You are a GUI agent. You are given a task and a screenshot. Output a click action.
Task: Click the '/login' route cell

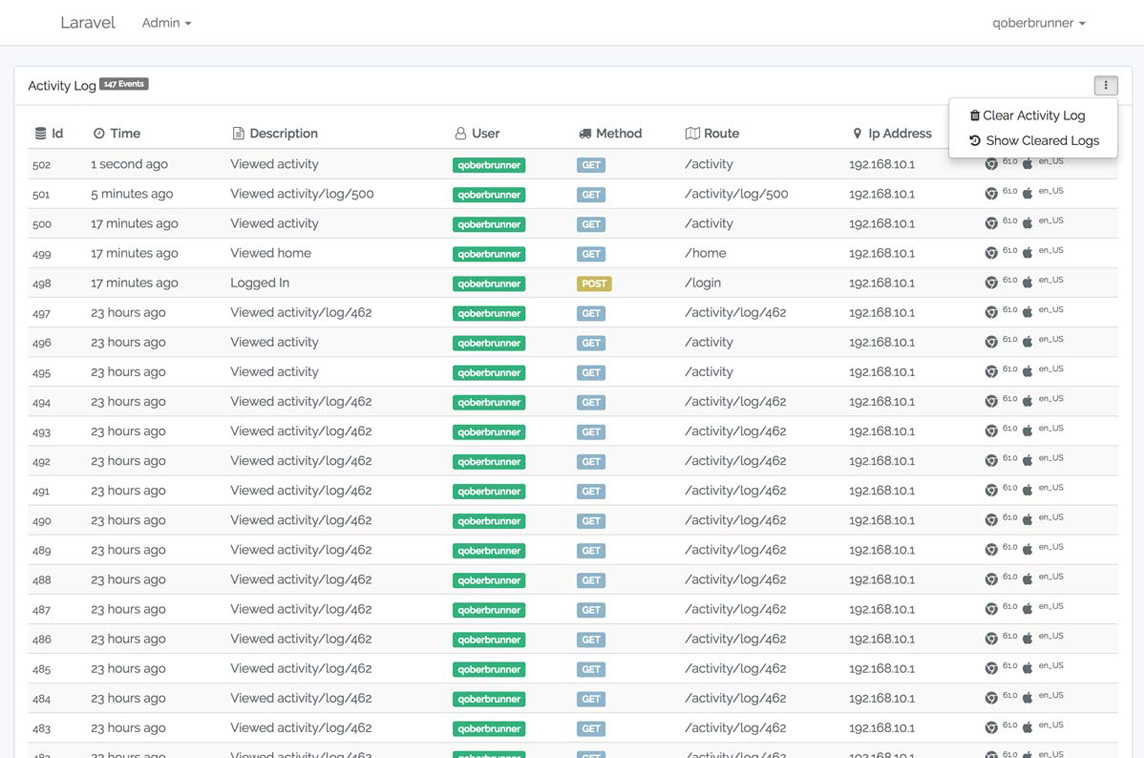[x=703, y=283]
